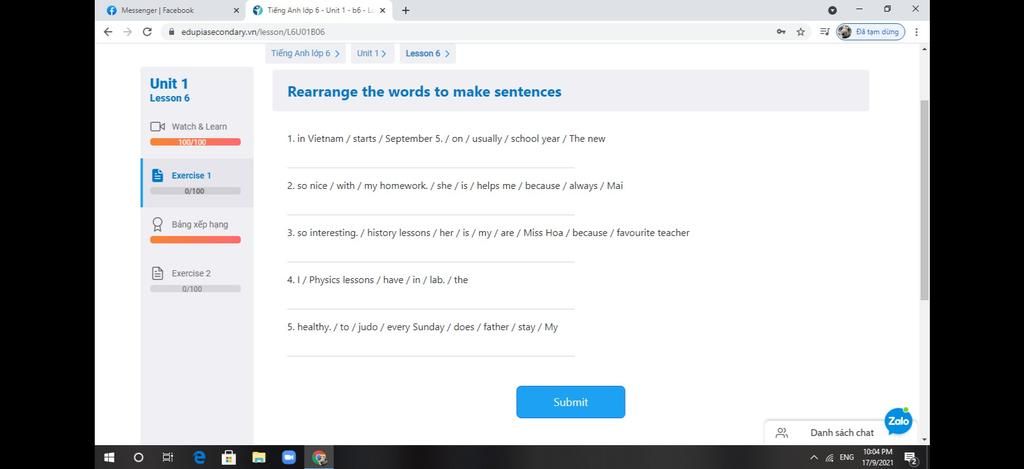The image size is (1024, 469).
Task: Open Cortana search circle on taskbar
Action: [138, 457]
